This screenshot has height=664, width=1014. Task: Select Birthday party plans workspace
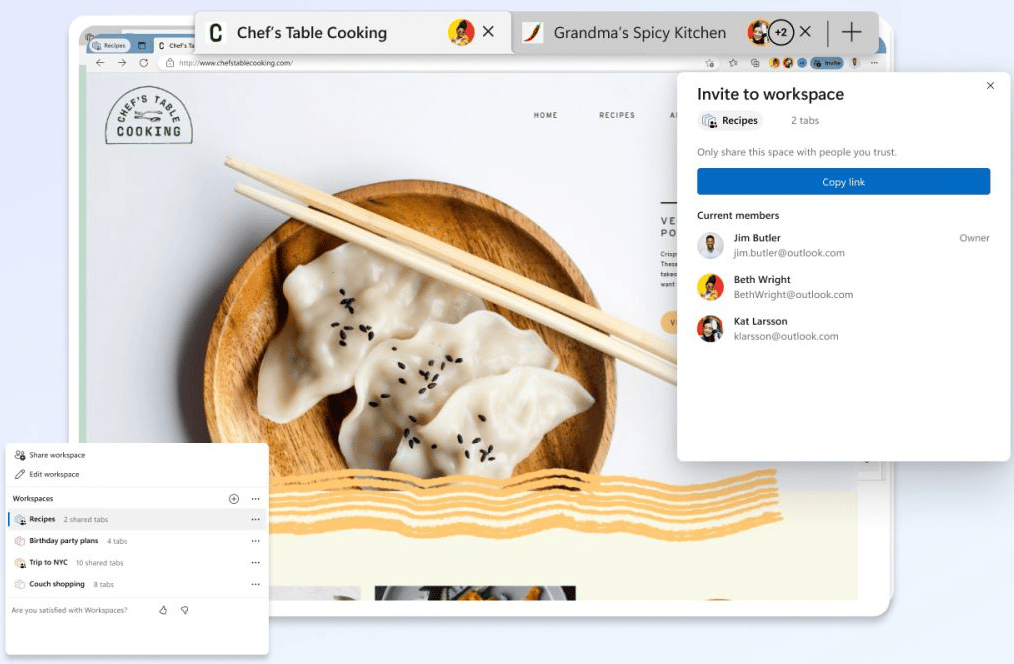(137, 541)
